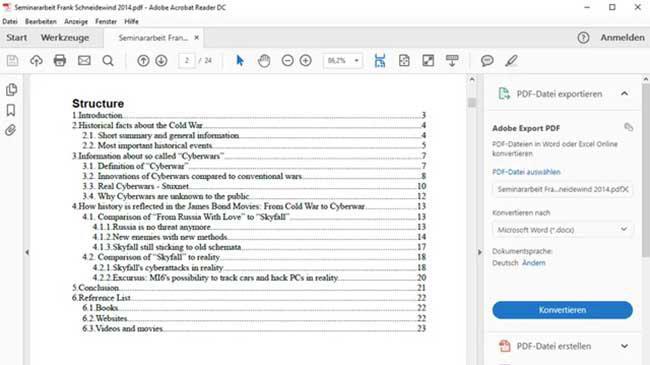Click the read mode toolbar icon
Screen dimensions: 650x365
point(452,61)
